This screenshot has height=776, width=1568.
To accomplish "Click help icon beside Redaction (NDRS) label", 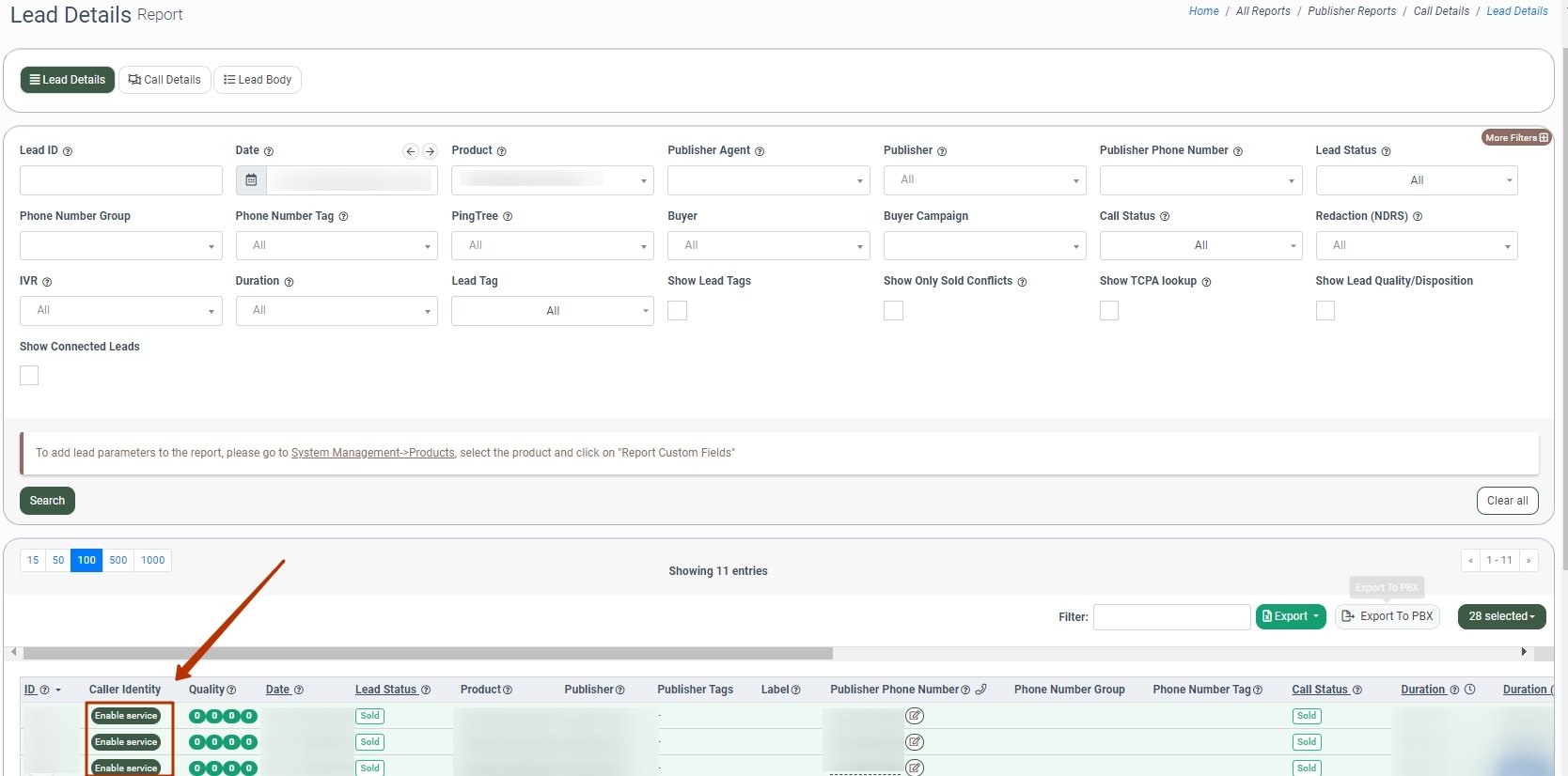I will (1418, 217).
